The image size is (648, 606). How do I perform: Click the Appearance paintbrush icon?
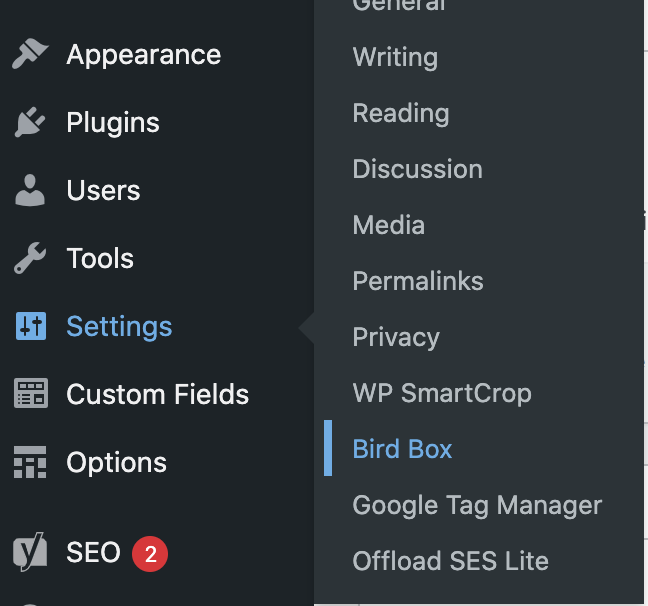coord(30,53)
